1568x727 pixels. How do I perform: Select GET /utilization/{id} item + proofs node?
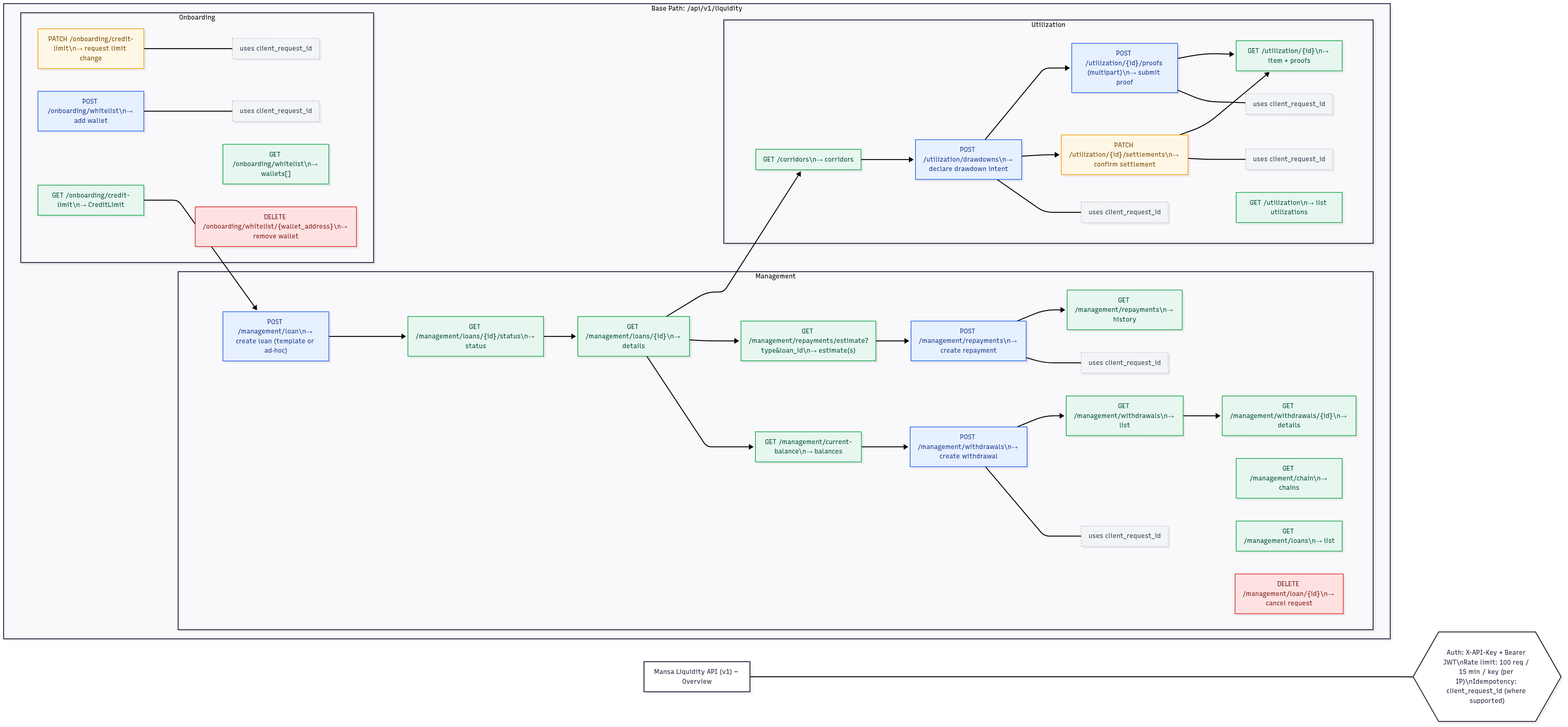click(1289, 56)
